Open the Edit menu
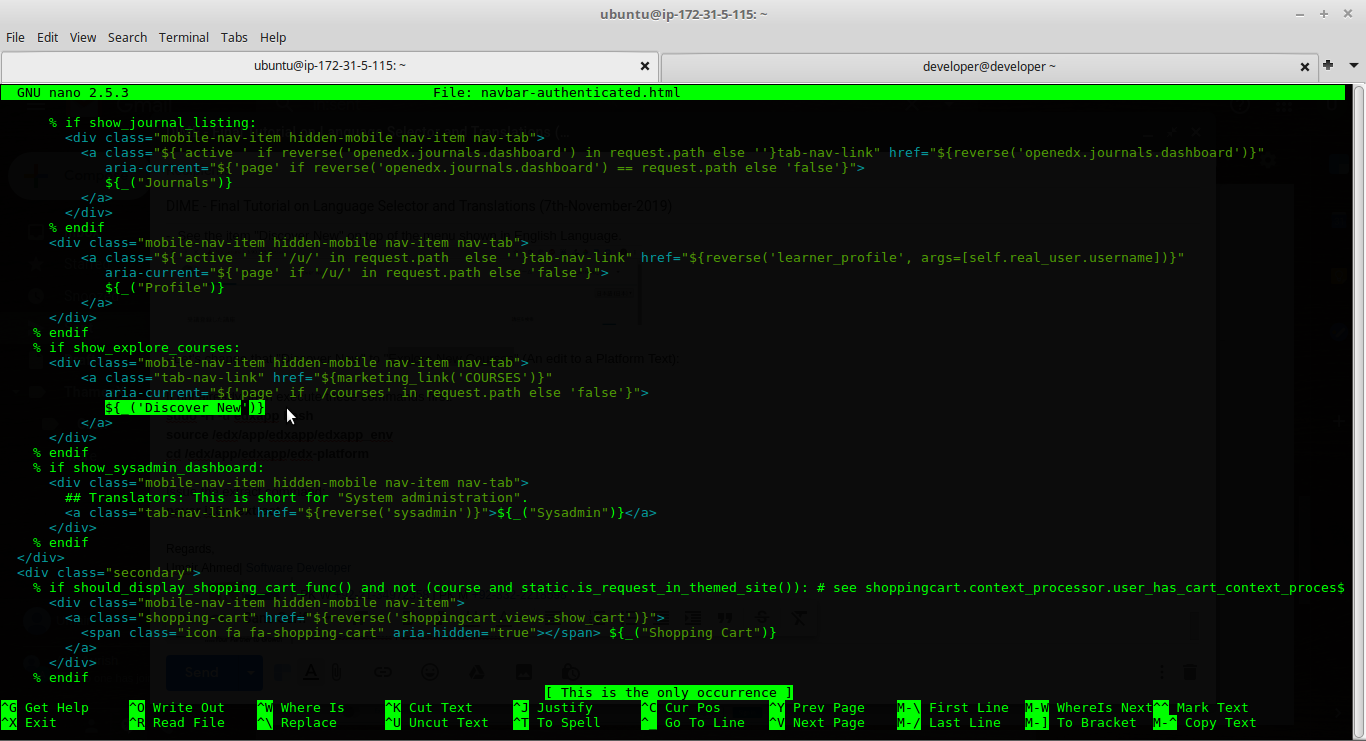1366x741 pixels. point(47,37)
